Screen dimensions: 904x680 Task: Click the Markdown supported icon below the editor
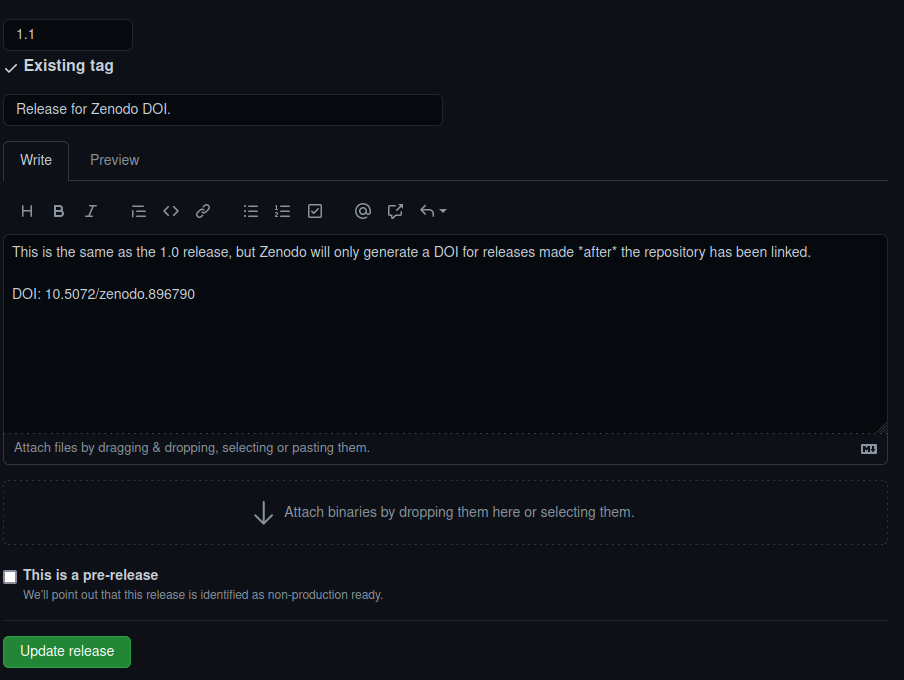click(868, 449)
